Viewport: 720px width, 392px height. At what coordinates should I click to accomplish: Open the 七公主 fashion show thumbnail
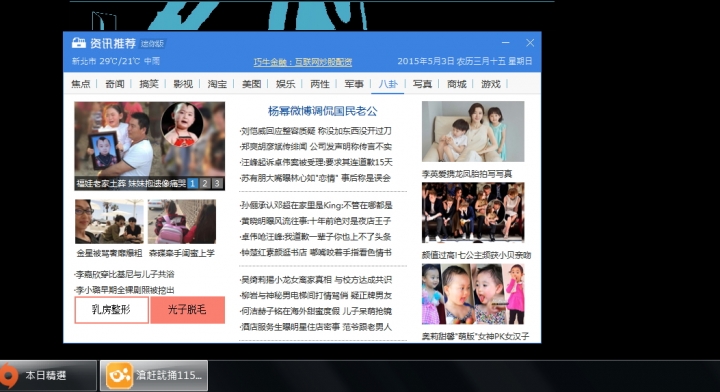(473, 213)
